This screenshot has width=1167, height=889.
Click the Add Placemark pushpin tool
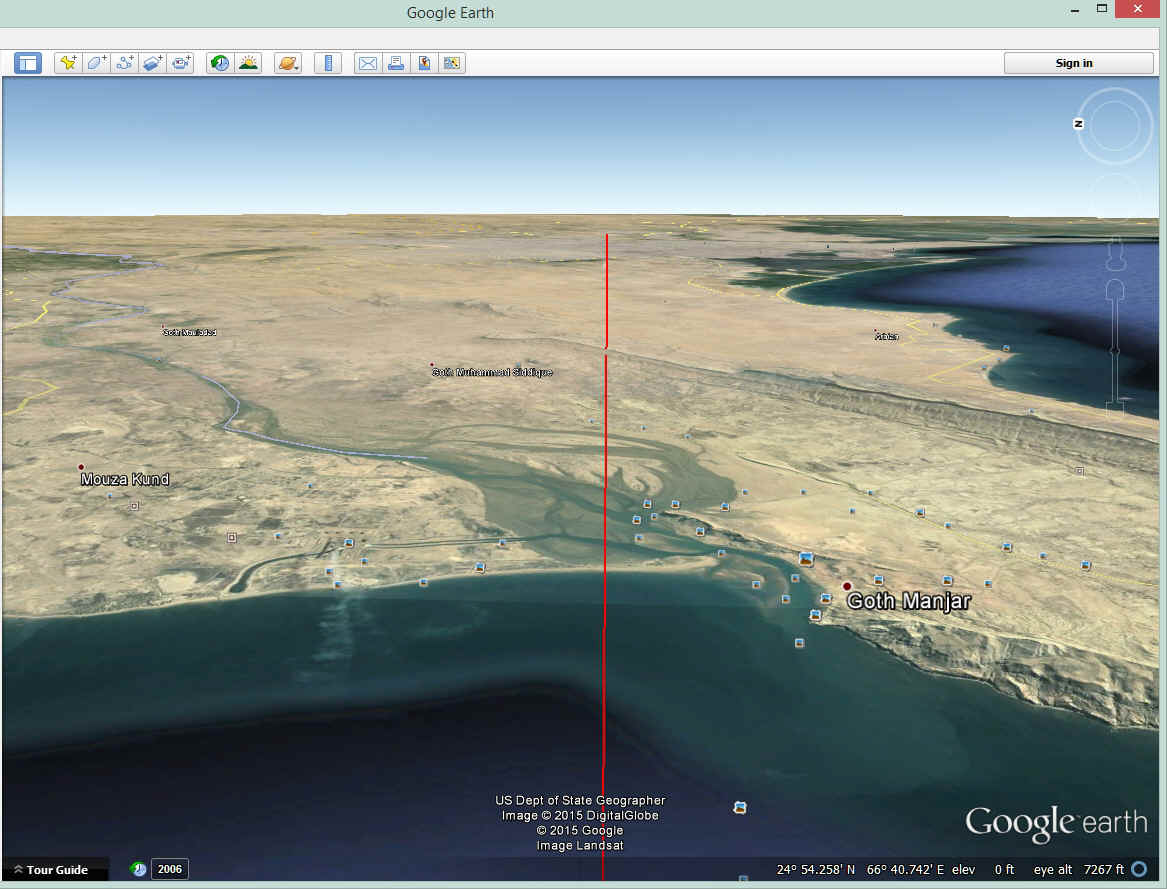point(68,63)
